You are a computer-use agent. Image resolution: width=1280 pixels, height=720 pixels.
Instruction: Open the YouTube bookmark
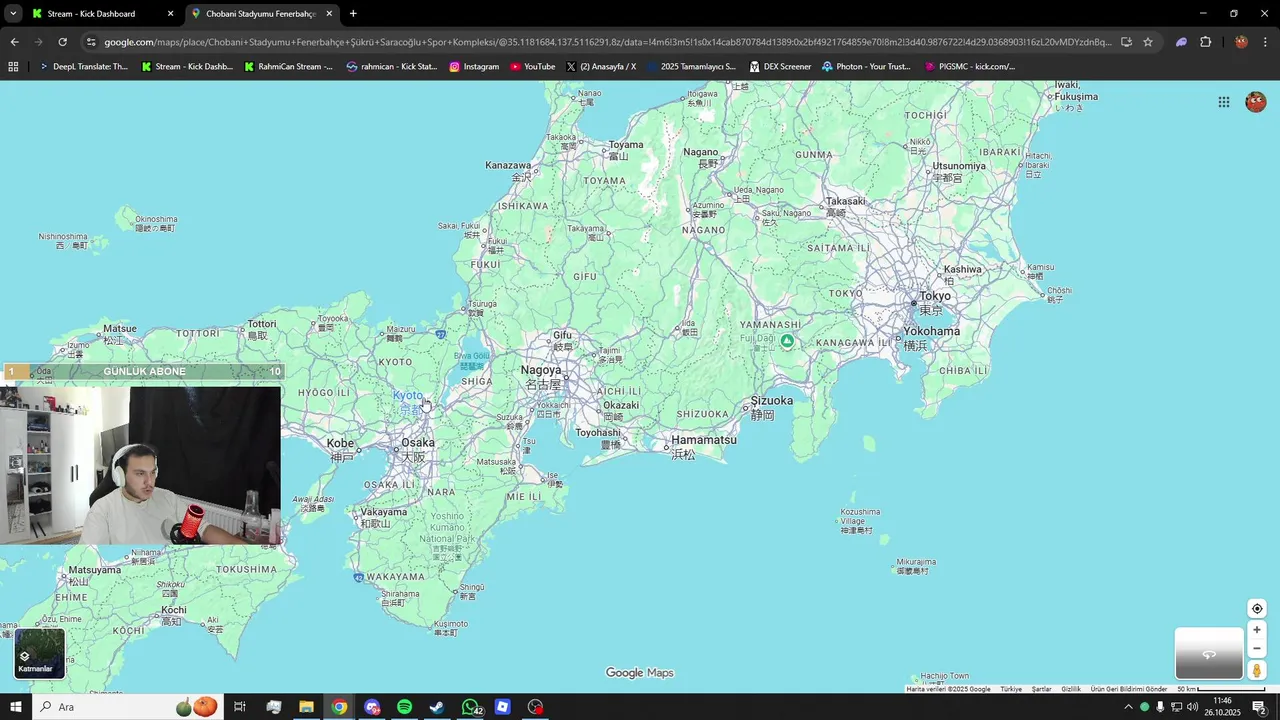(x=532, y=67)
